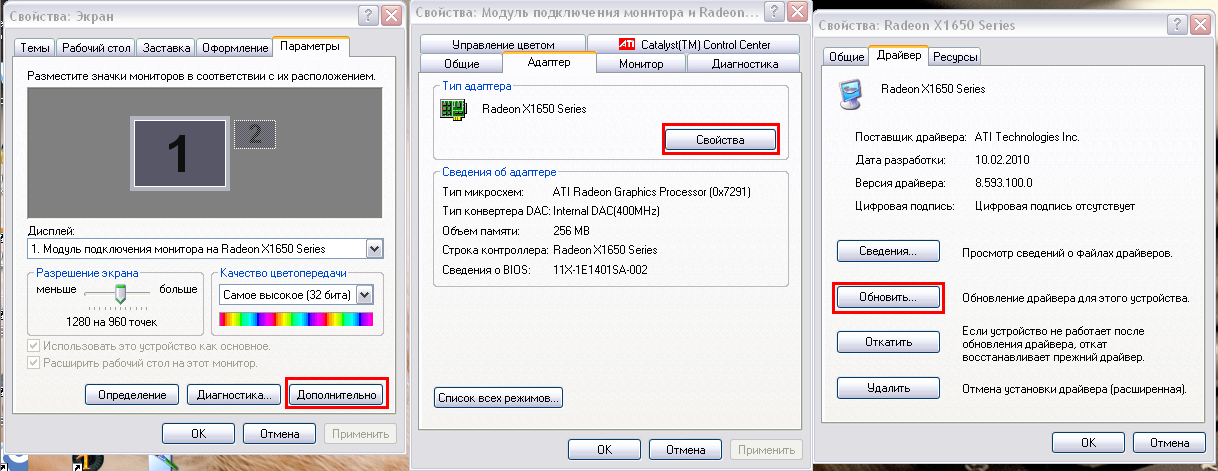Select monitor 2 thumbnail
This screenshot has width=1218, height=471.
[254, 136]
